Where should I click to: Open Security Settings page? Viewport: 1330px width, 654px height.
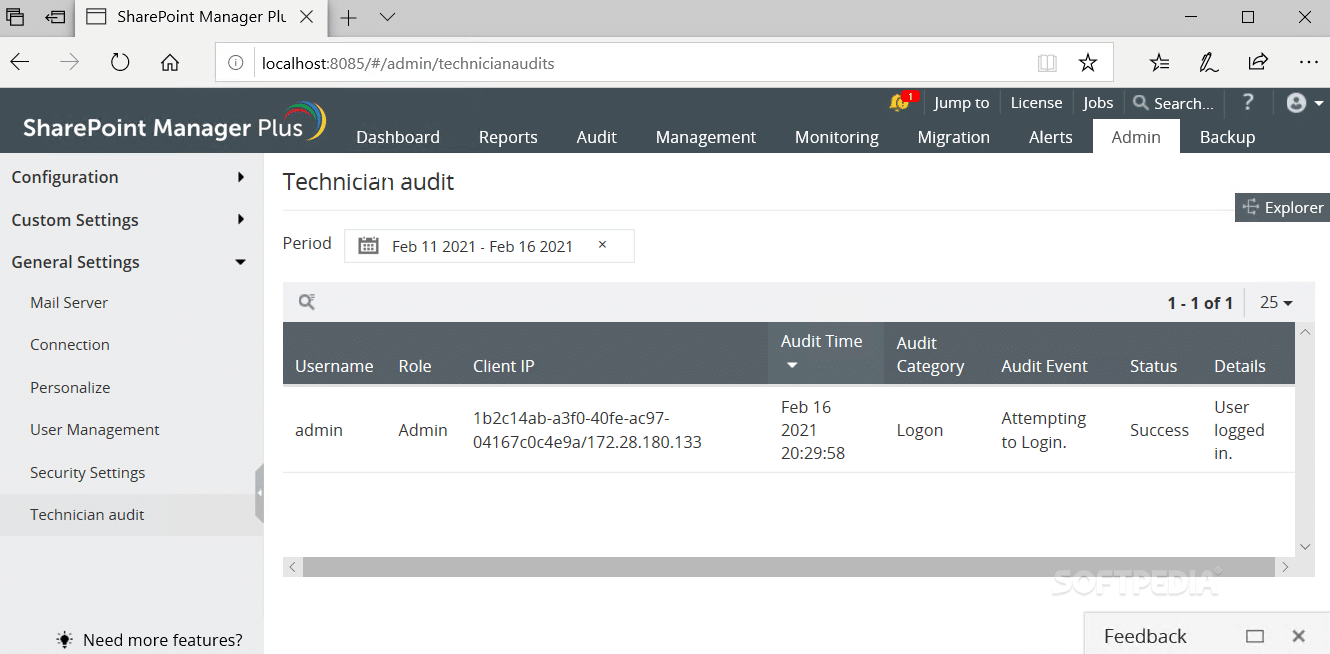(x=88, y=472)
